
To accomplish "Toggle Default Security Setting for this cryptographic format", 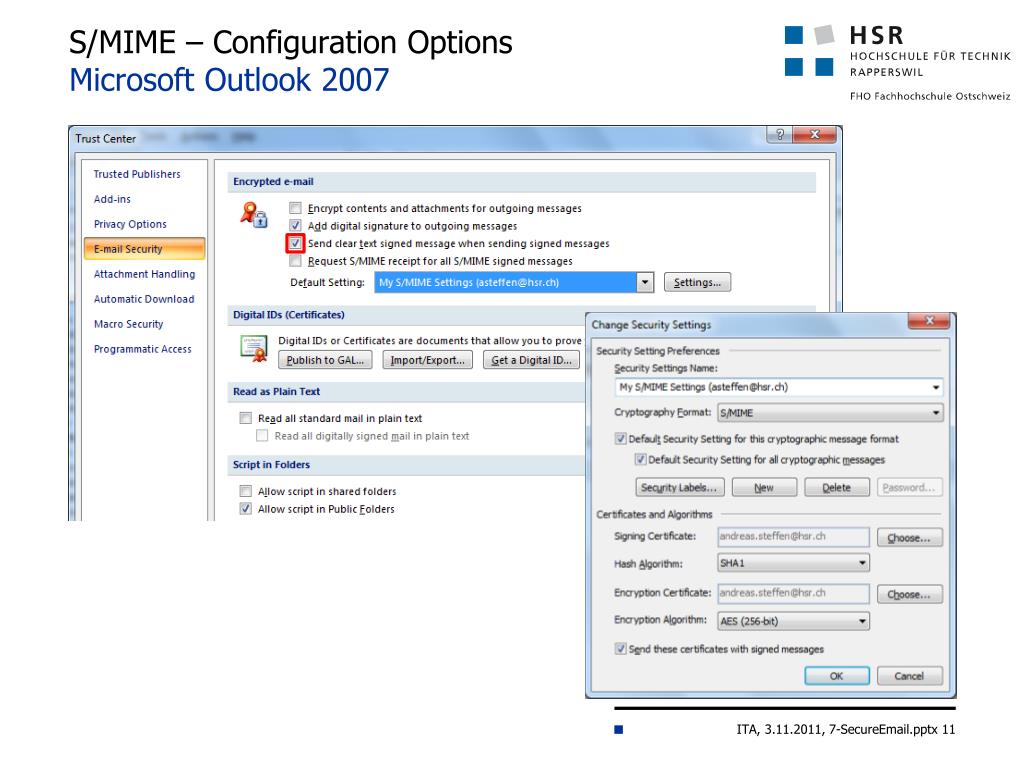I will click(620, 439).
